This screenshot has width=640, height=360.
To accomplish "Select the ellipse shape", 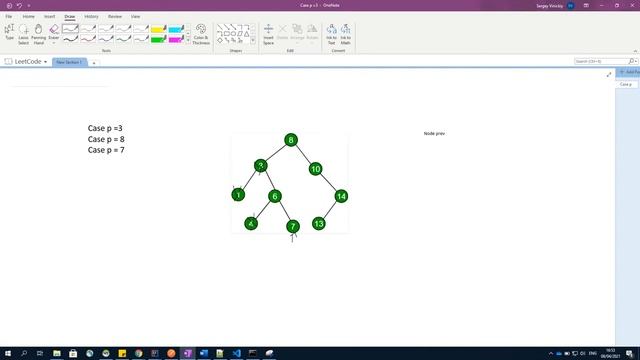I will (x=233, y=34).
